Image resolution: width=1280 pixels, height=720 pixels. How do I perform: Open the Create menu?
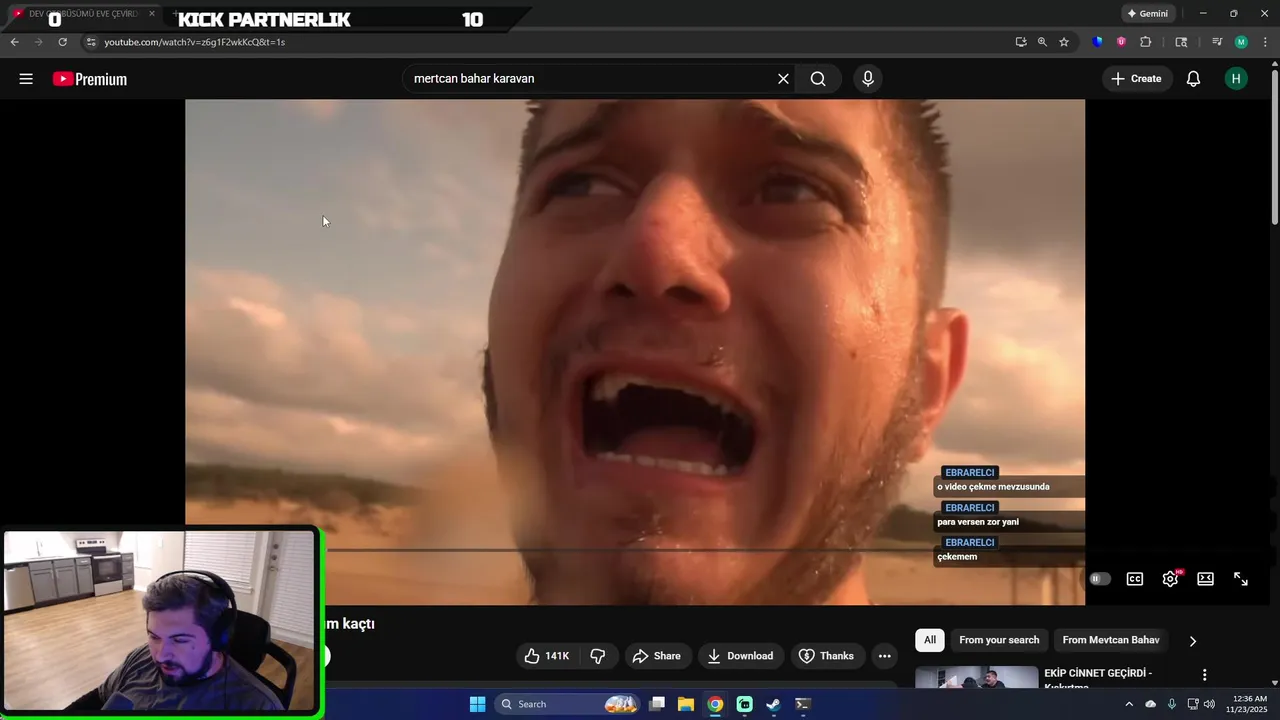point(1136,79)
